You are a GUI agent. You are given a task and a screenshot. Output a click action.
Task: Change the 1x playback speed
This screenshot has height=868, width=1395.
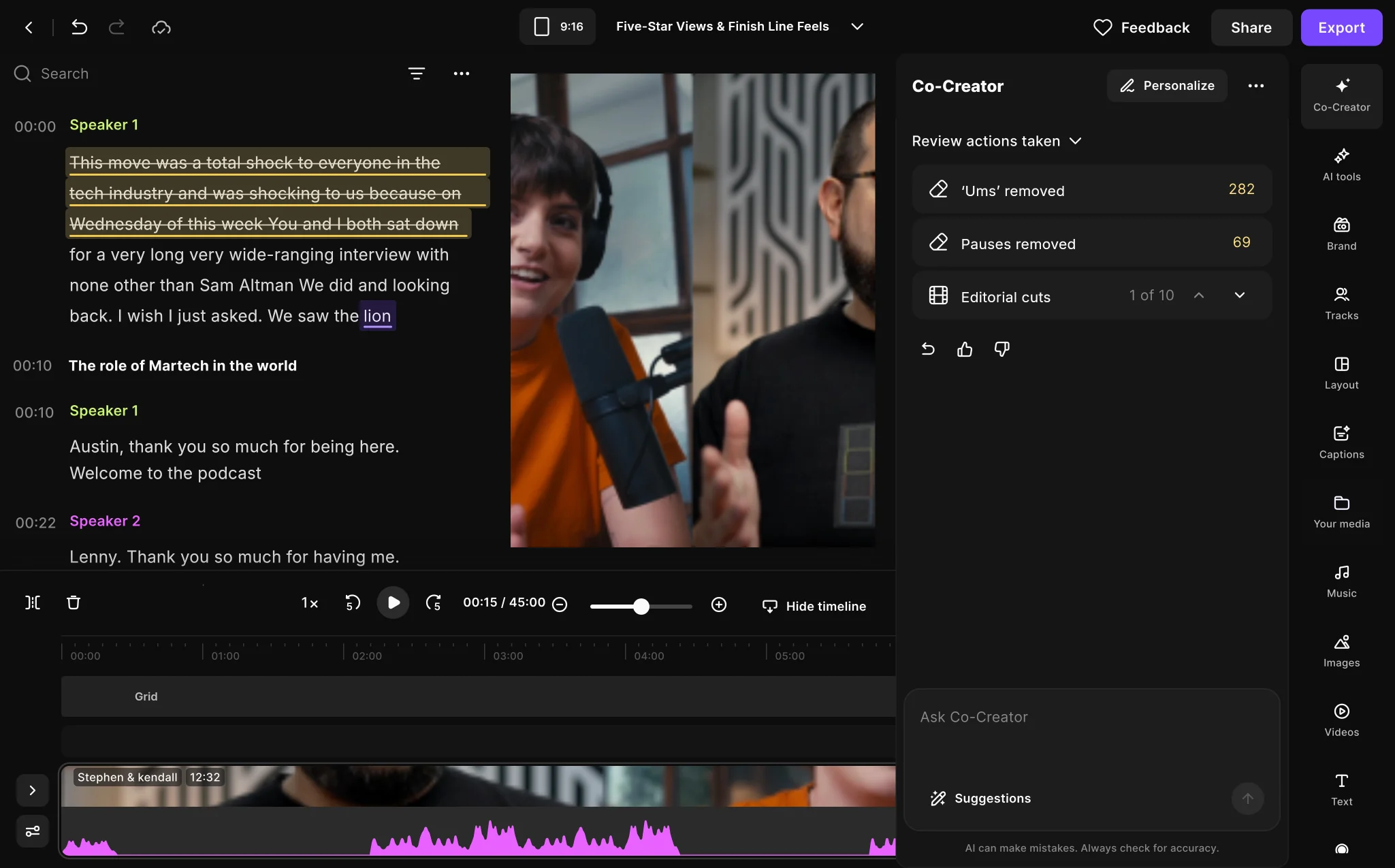310,602
